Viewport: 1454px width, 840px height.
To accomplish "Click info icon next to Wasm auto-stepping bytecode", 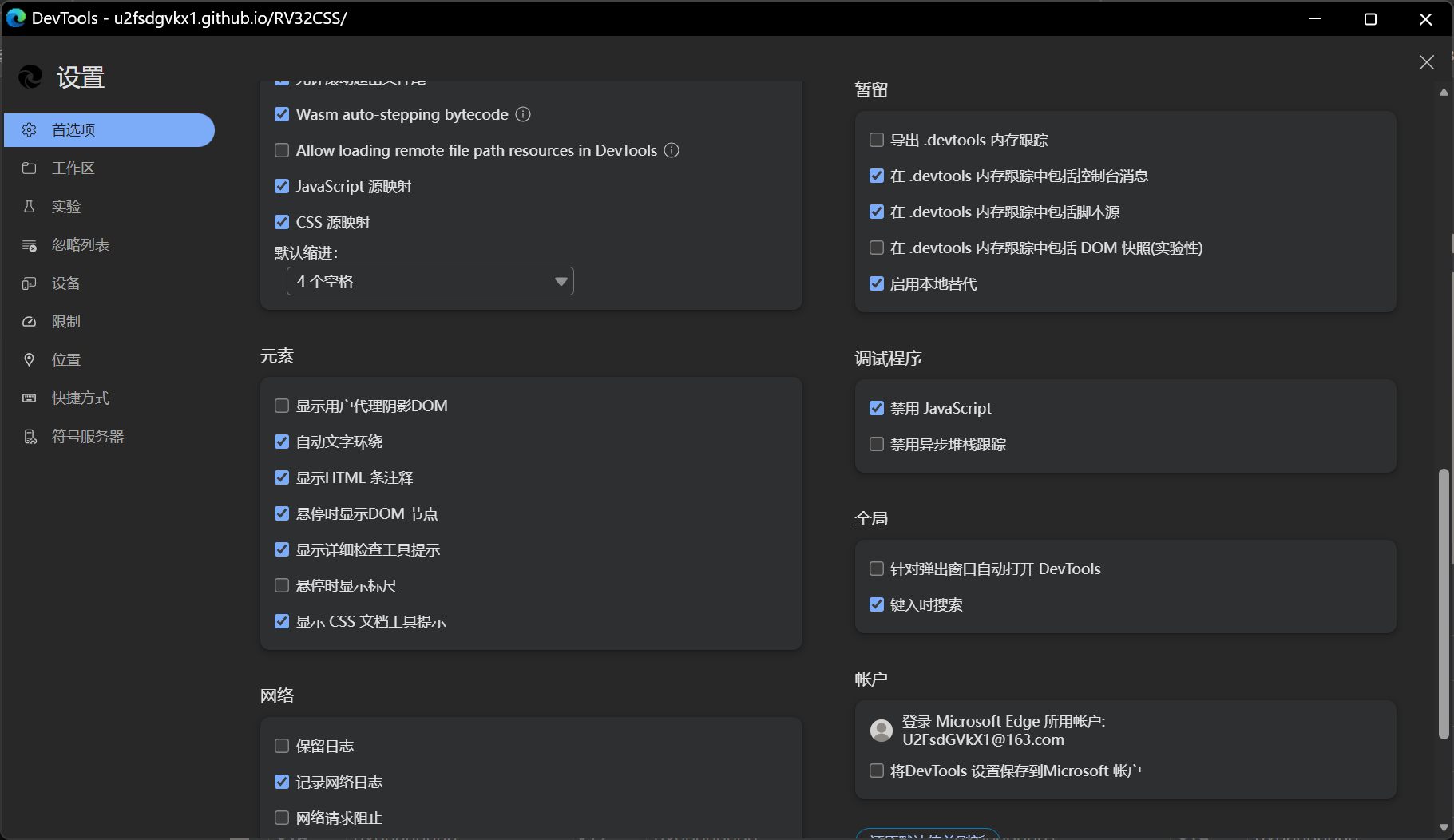I will tap(523, 114).
